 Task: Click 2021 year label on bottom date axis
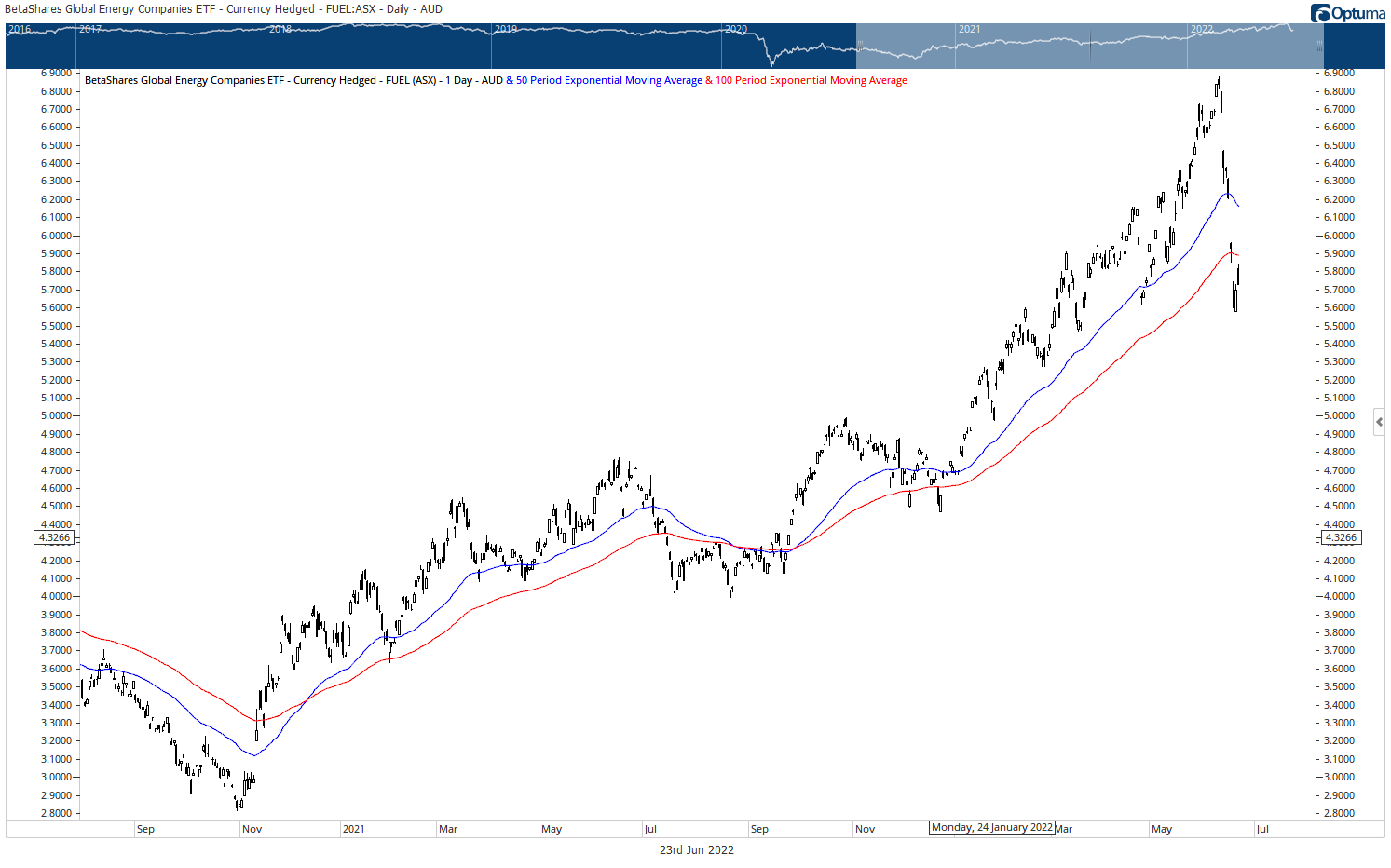[x=353, y=829]
